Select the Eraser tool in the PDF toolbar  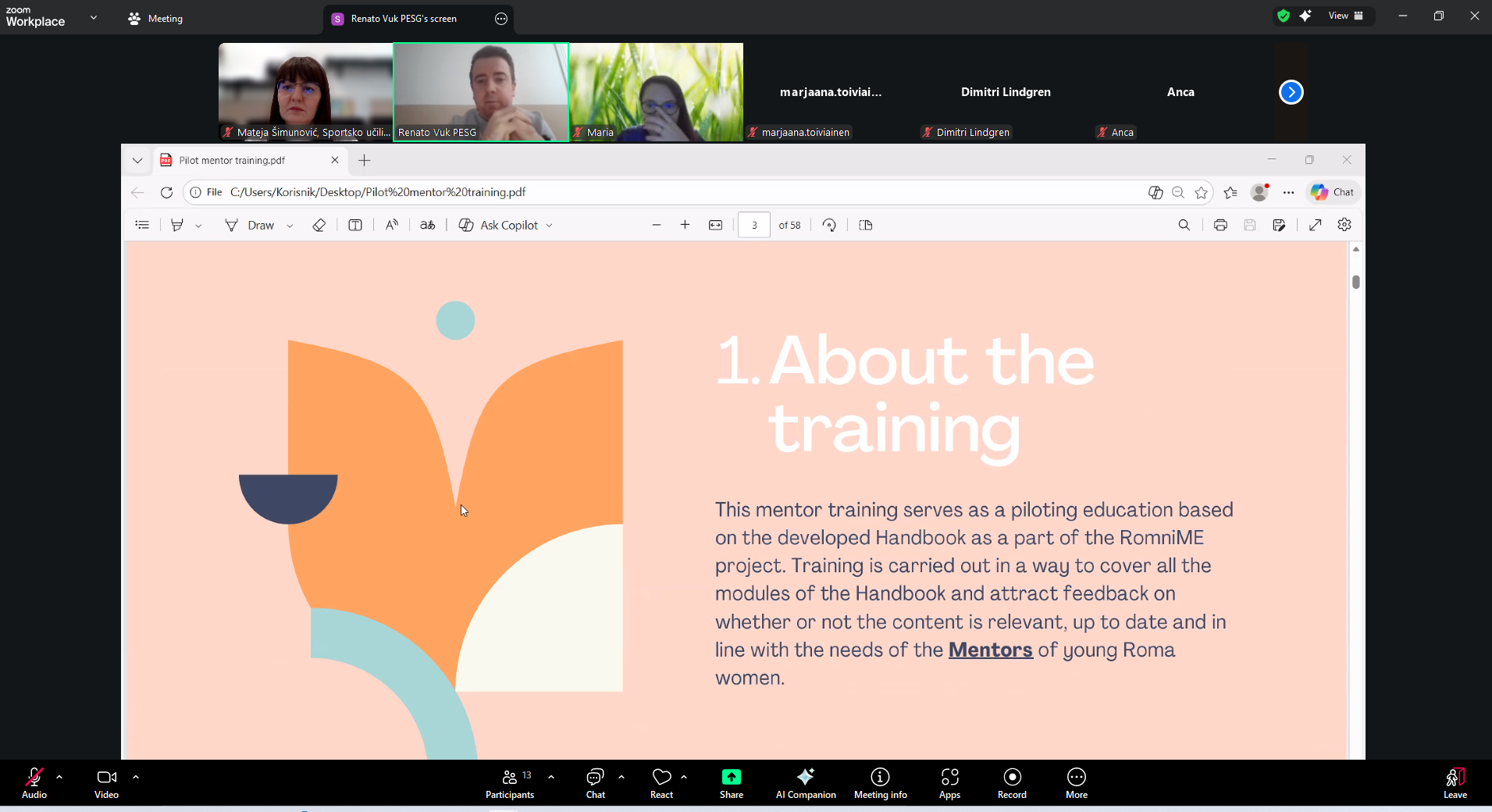tap(319, 225)
